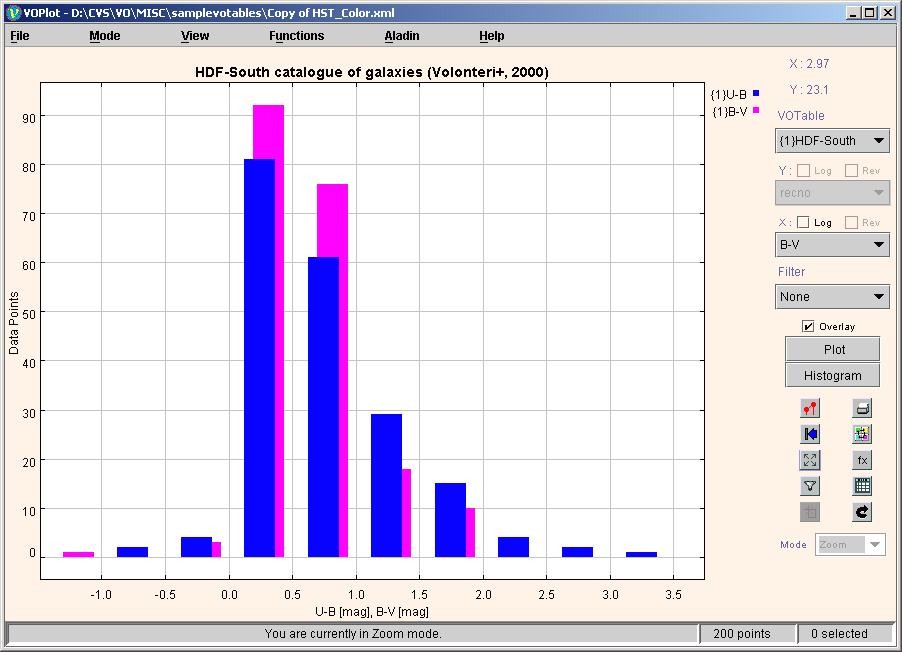Viewport: 902px width, 652px height.
Task: Open the fx function icon
Action: [x=862, y=460]
